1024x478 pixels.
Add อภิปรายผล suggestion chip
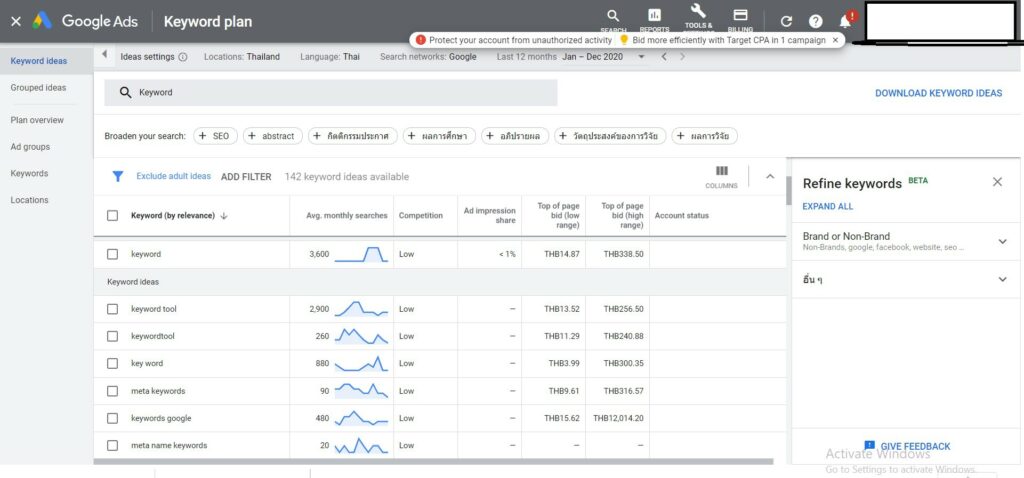tap(515, 136)
